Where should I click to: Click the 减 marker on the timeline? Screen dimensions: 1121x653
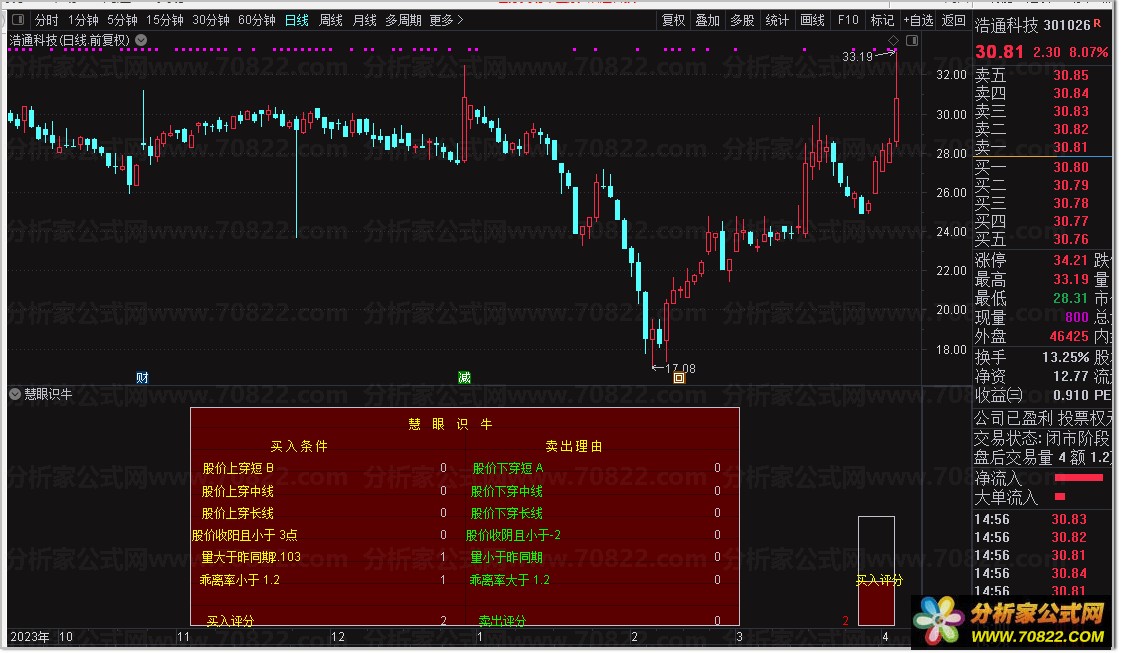[464, 378]
